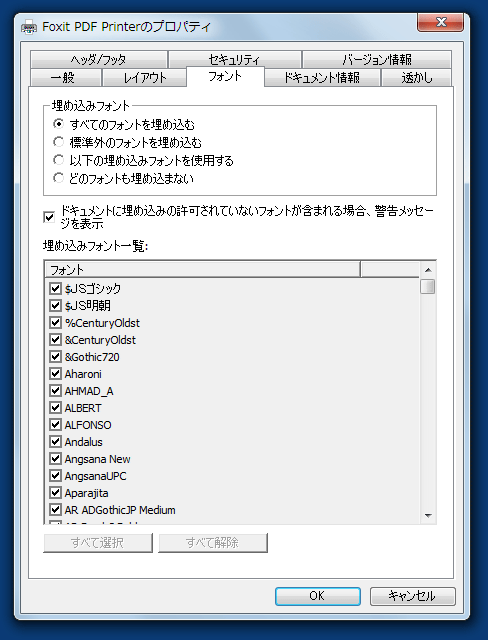Toggle the Aharoni font checkbox
488x640 pixels.
(x=55, y=373)
